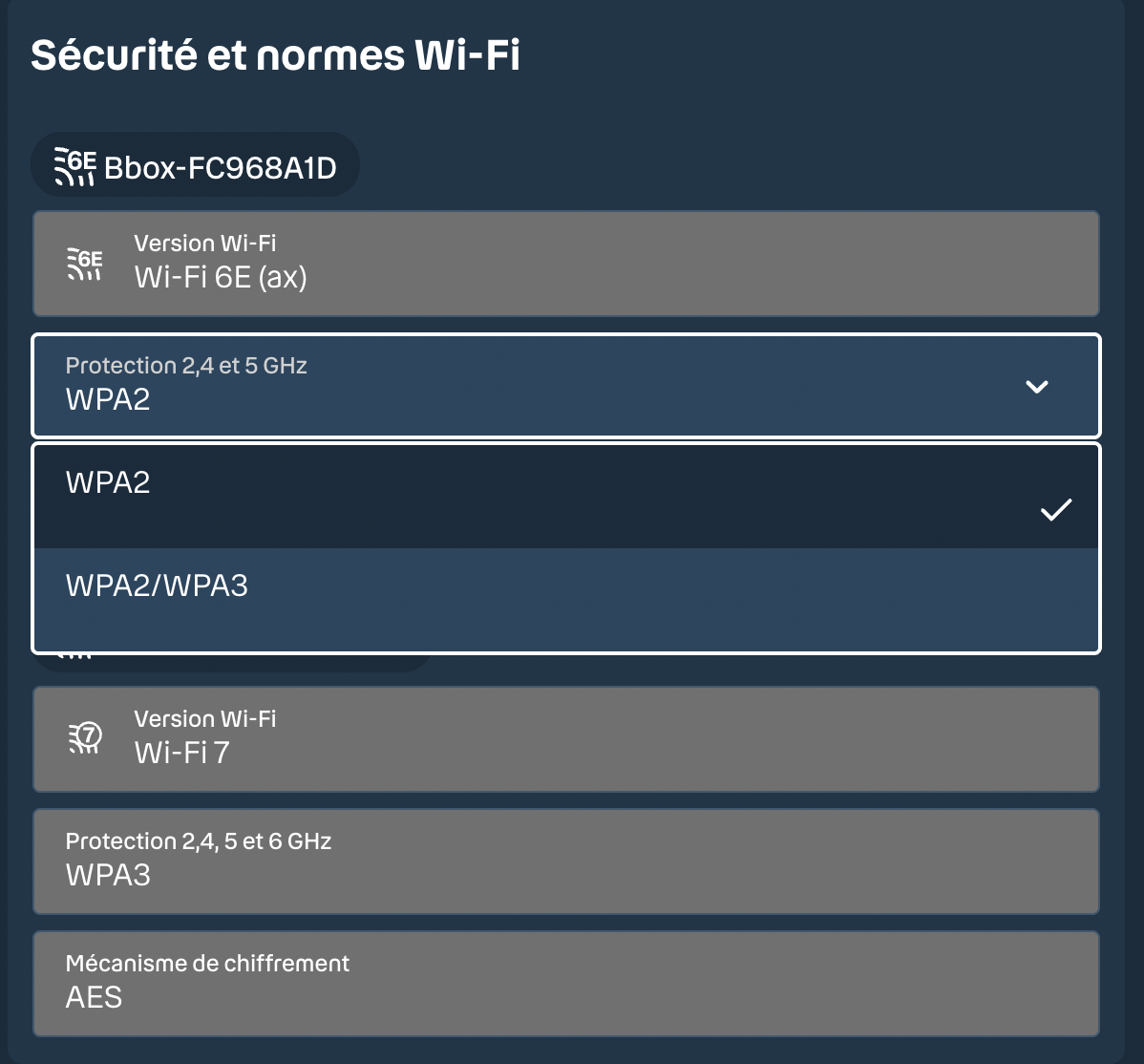
Task: Click the Wi-Fi 6E icon beside Bbox-FC968A1D
Action: click(75, 166)
